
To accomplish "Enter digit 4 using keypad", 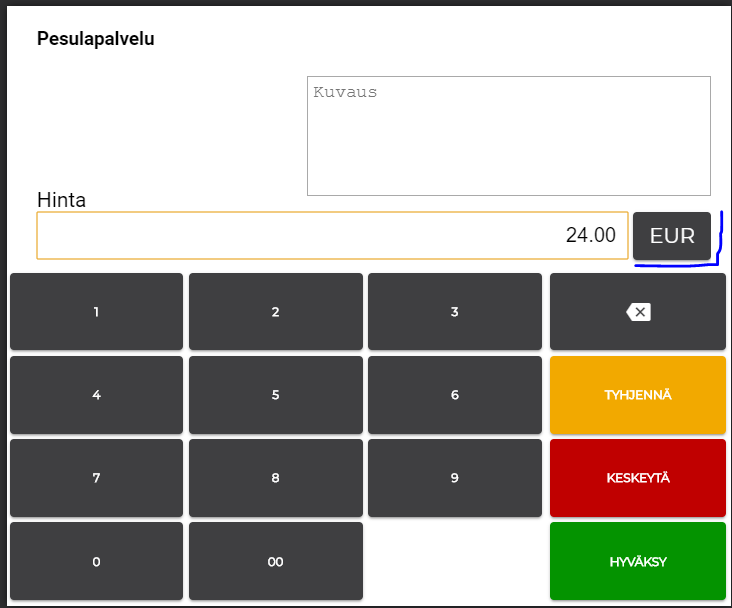I will 96,395.
